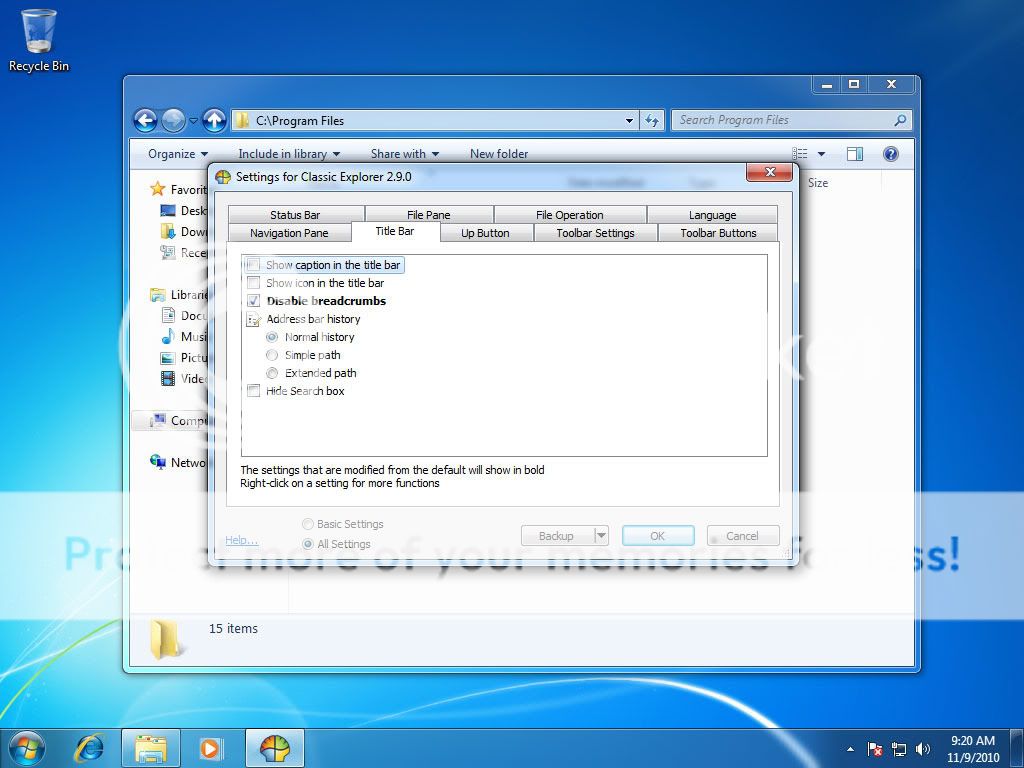Click the Up arrow navigation icon
The image size is (1024, 768).
click(214, 120)
